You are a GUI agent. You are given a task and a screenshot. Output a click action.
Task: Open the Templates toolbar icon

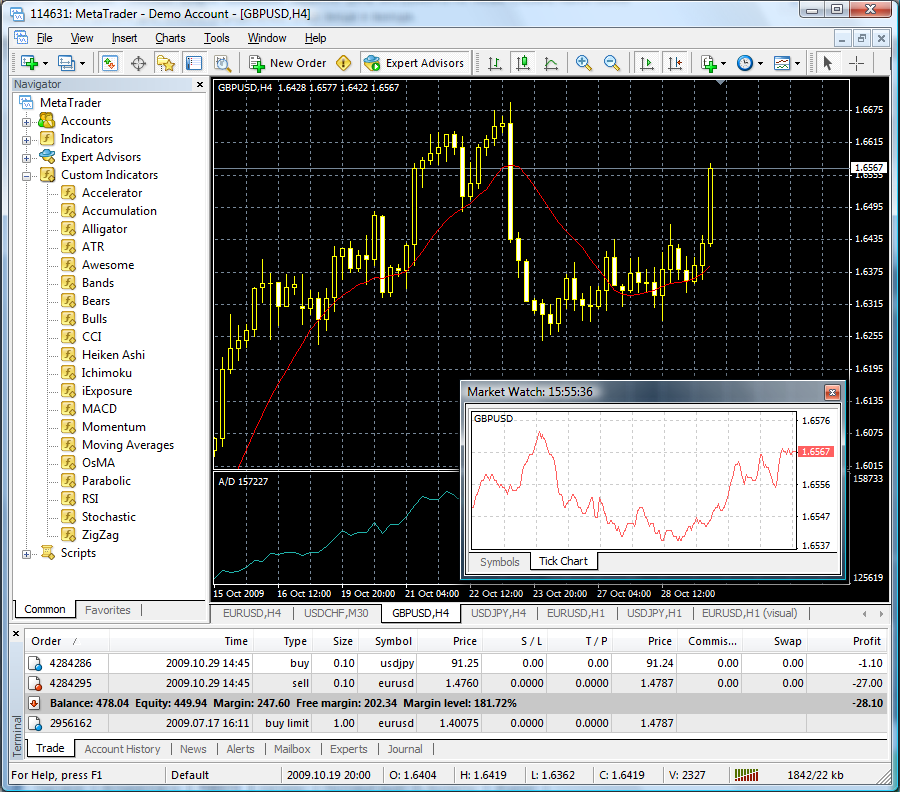782,63
